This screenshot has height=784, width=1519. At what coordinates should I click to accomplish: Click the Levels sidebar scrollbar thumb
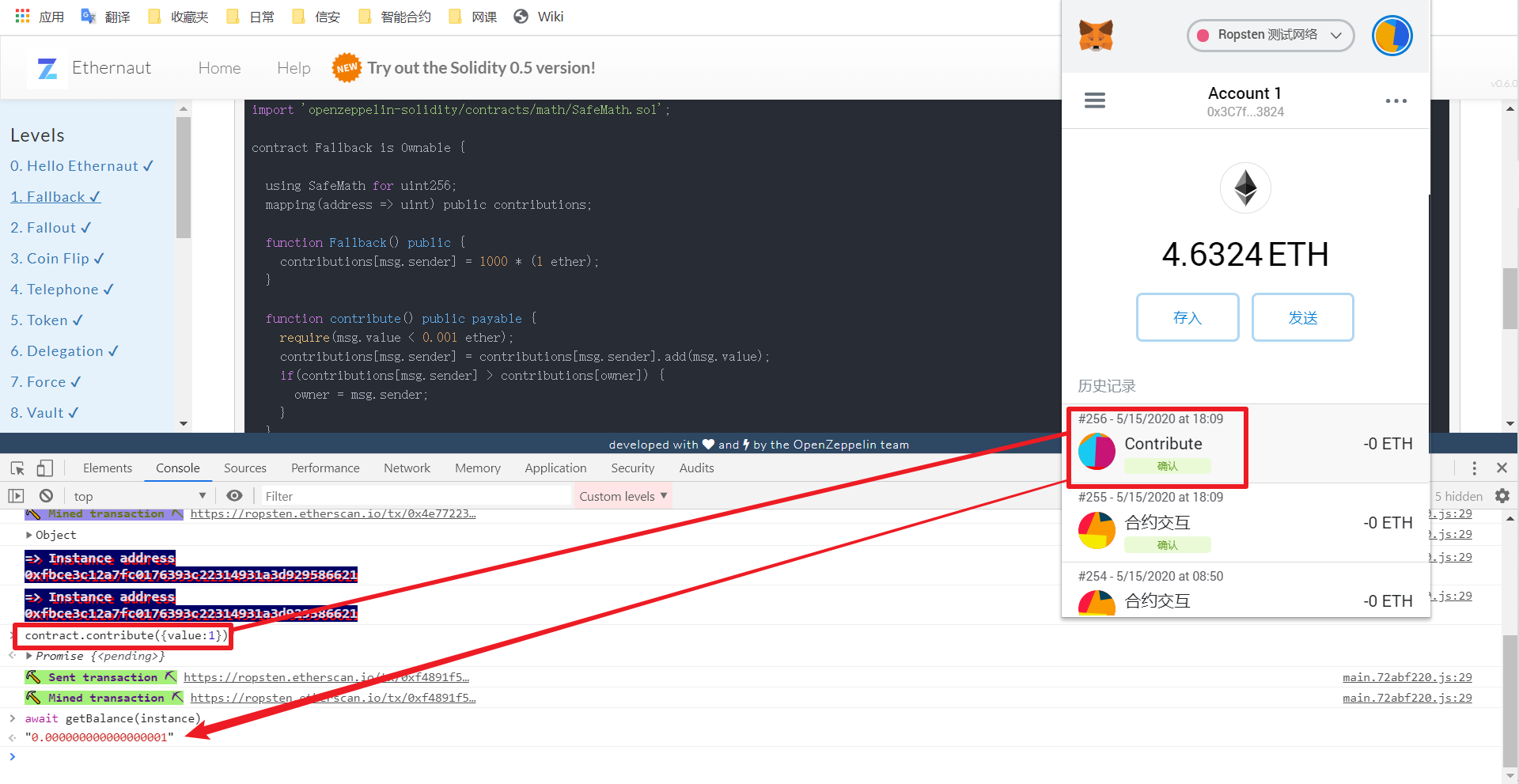pos(184,177)
